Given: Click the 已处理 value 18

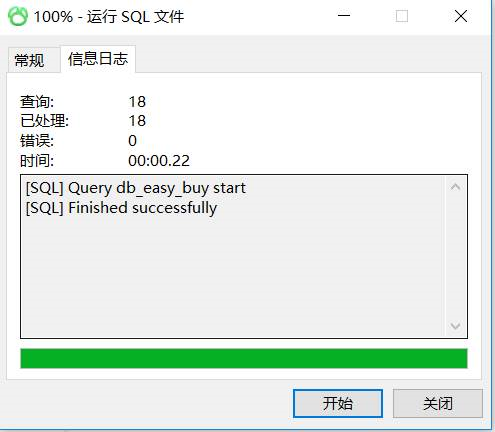Looking at the screenshot, I should point(137,121).
